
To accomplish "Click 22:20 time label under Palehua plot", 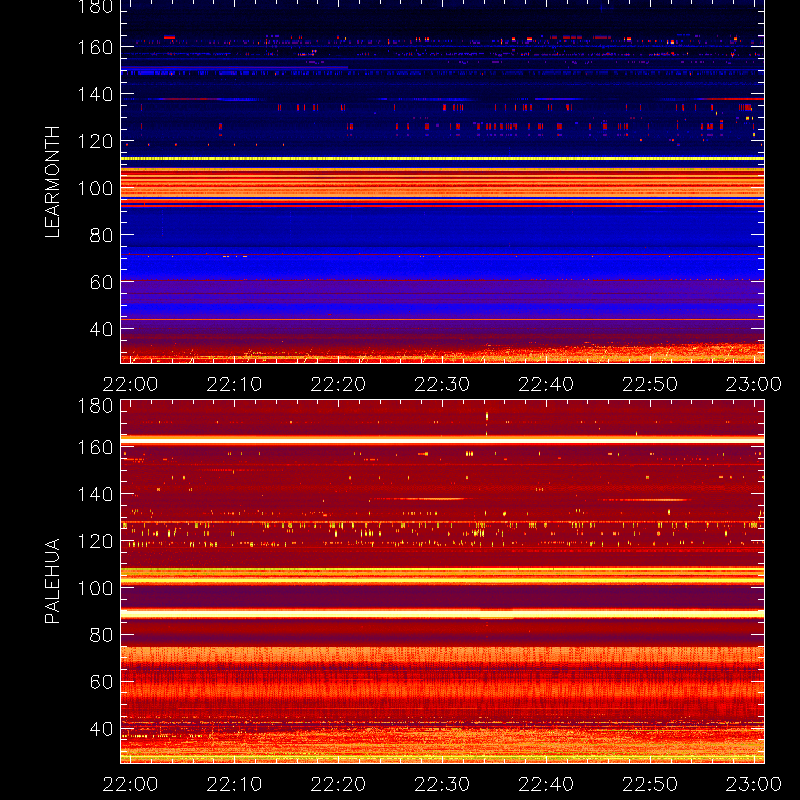I will (x=338, y=784).
